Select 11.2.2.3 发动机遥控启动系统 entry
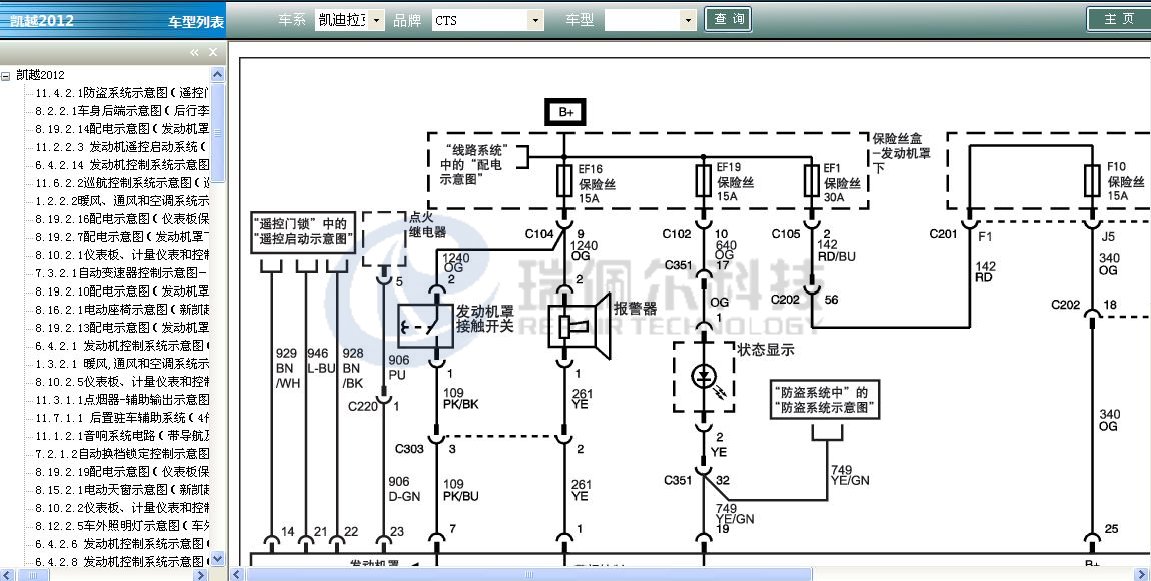This screenshot has width=1151, height=581. click(x=121, y=147)
